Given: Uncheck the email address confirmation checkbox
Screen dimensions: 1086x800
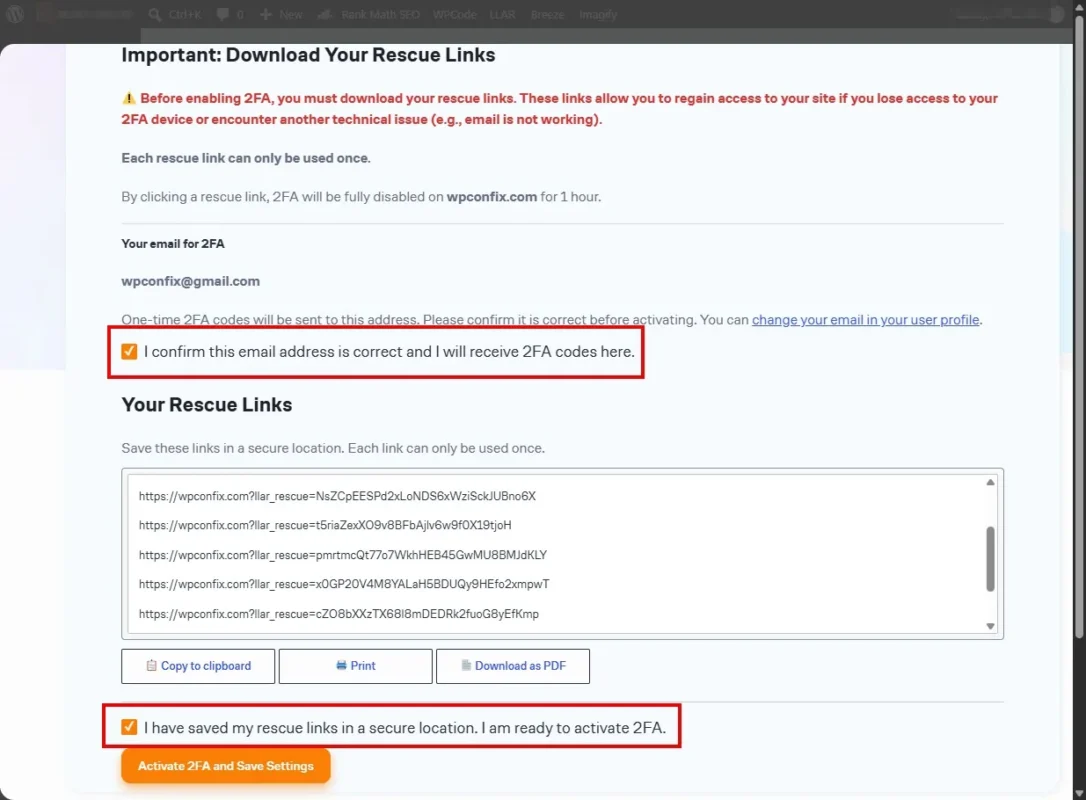Looking at the screenshot, I should (130, 352).
